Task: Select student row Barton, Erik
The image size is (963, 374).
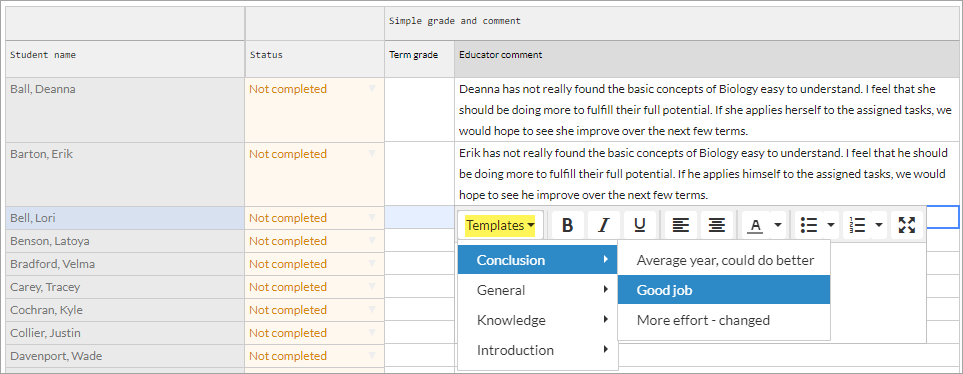Action: pos(125,174)
